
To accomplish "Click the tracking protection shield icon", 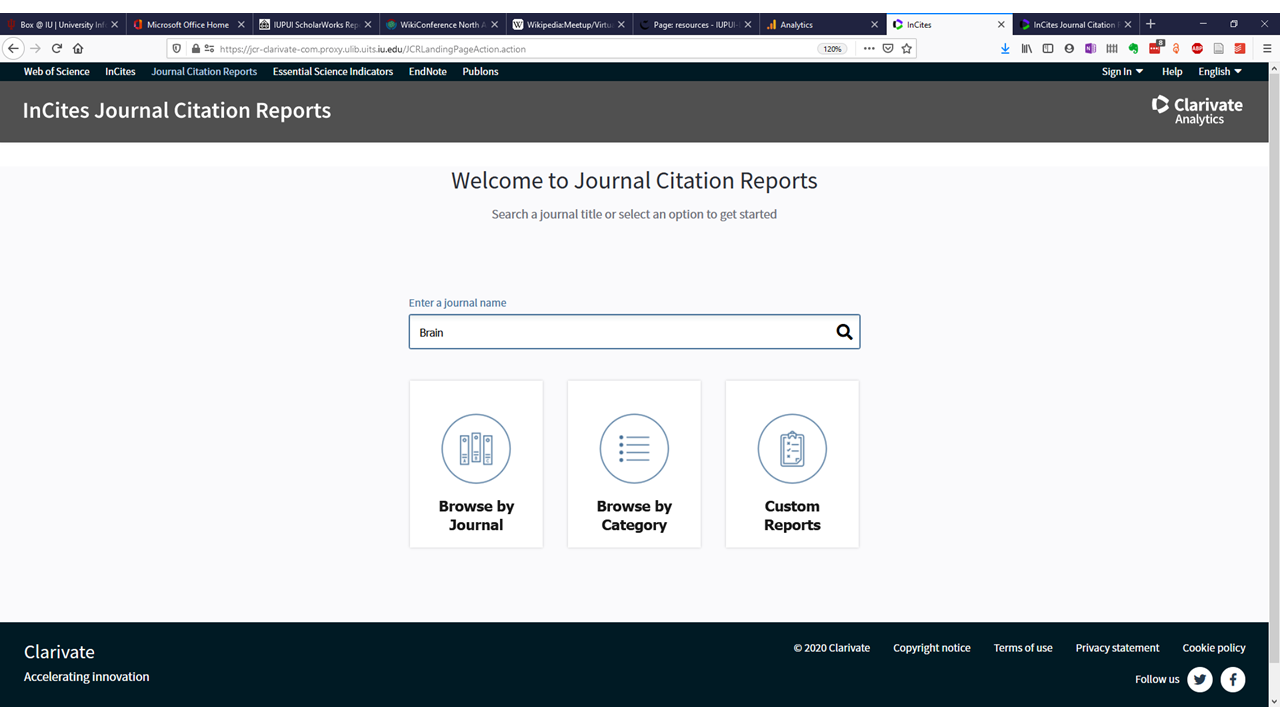I will pyautogui.click(x=176, y=48).
